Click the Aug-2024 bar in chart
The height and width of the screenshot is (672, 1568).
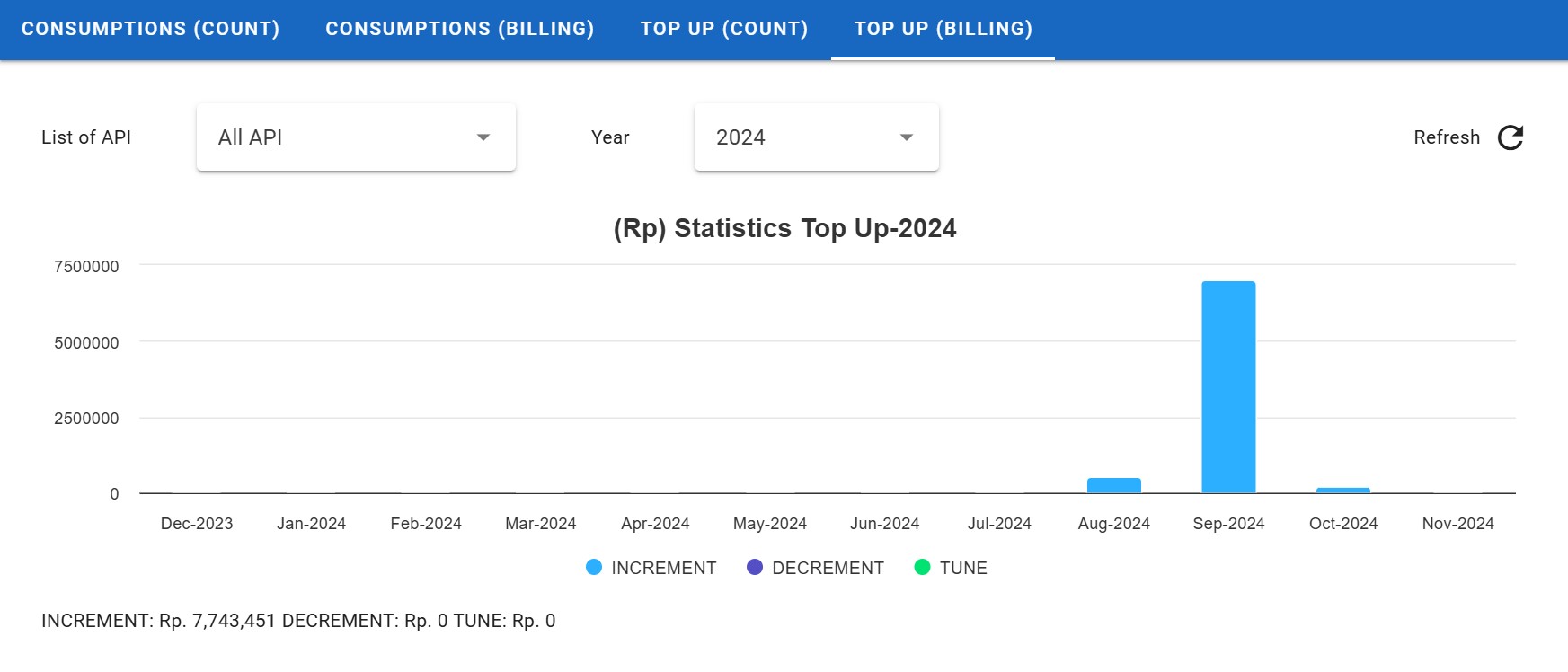pyautogui.click(x=1113, y=485)
